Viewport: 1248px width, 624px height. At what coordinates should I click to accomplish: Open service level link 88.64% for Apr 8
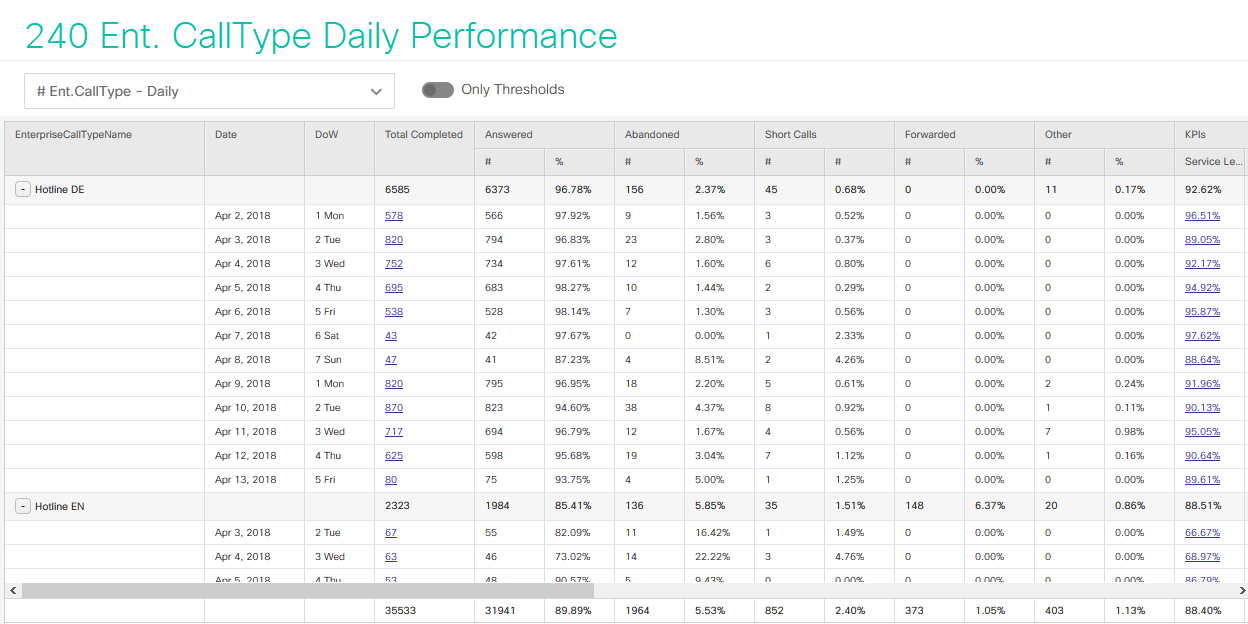1202,360
